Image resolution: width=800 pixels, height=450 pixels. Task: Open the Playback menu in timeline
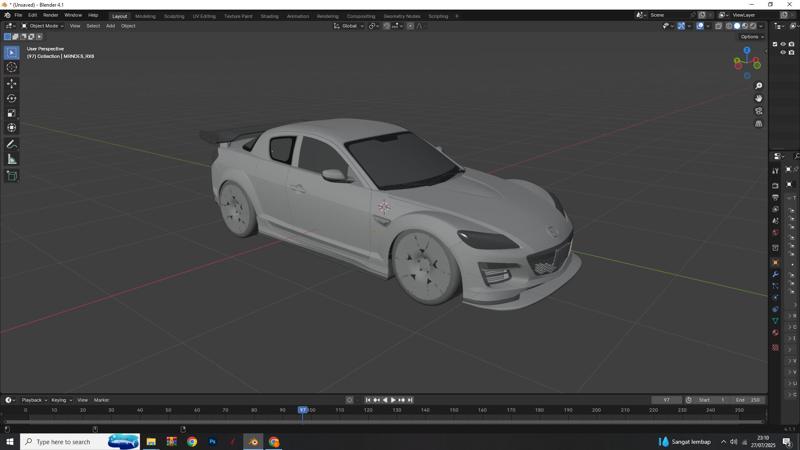tap(33, 400)
